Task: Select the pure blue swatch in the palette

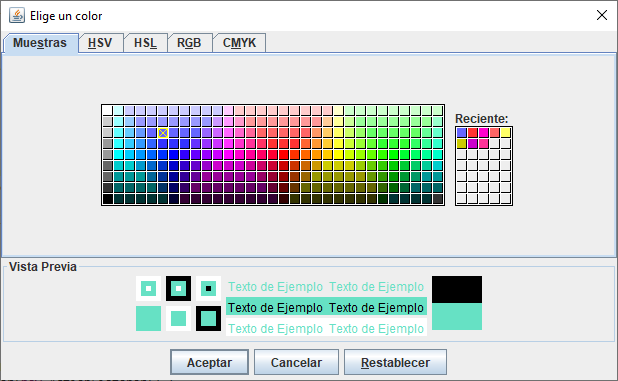Action: [174, 155]
